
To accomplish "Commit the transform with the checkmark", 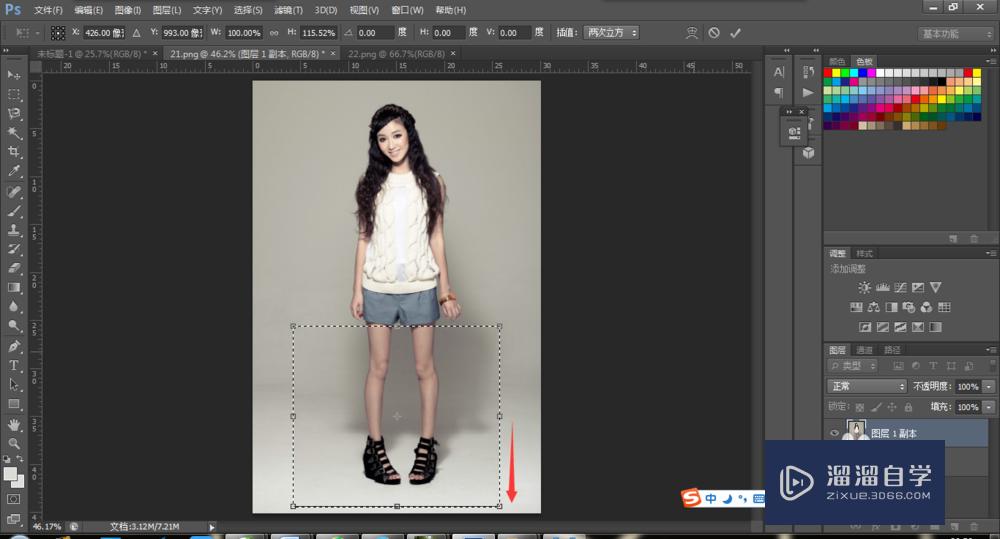I will 736,33.
